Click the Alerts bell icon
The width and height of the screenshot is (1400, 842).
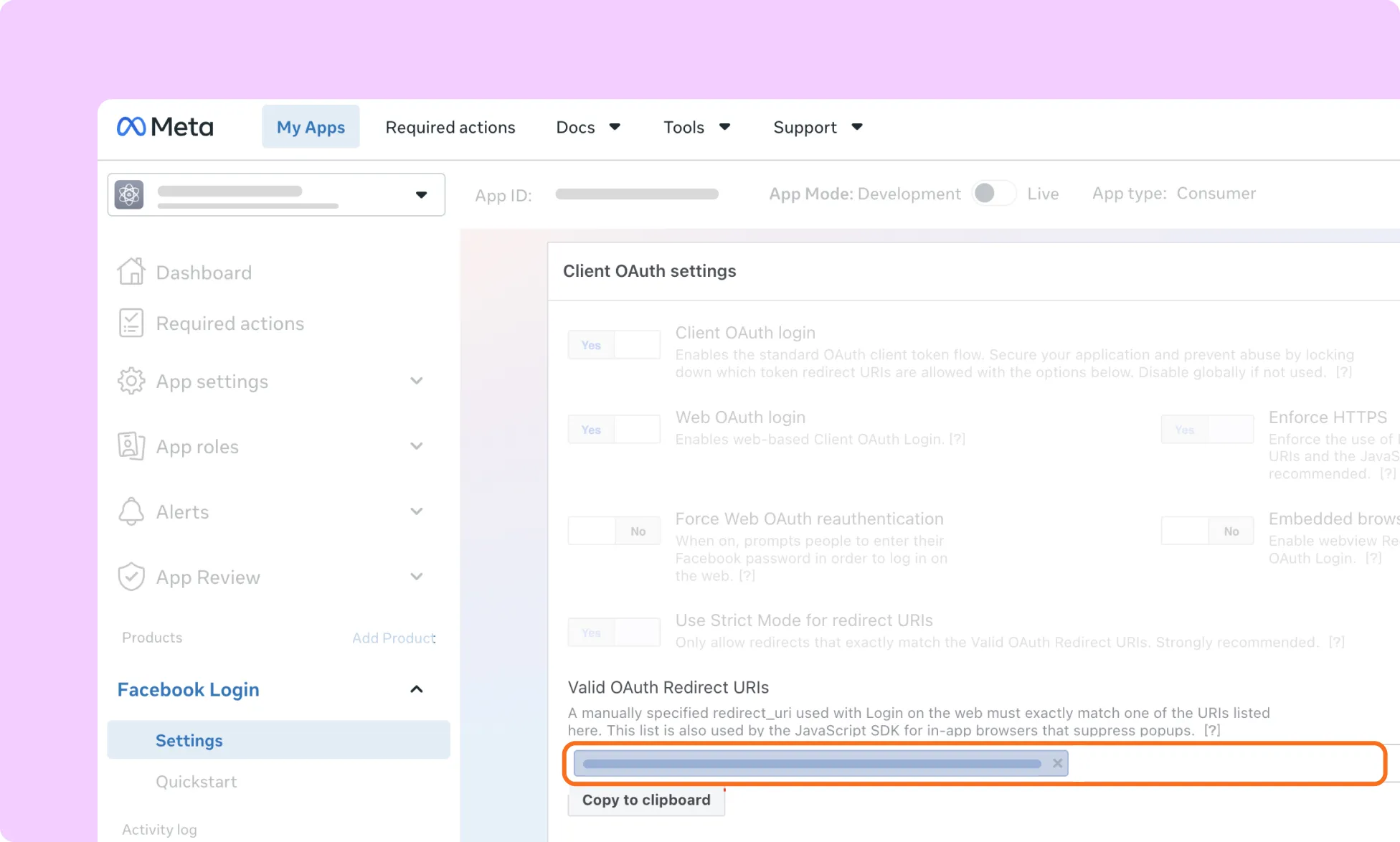(x=131, y=511)
